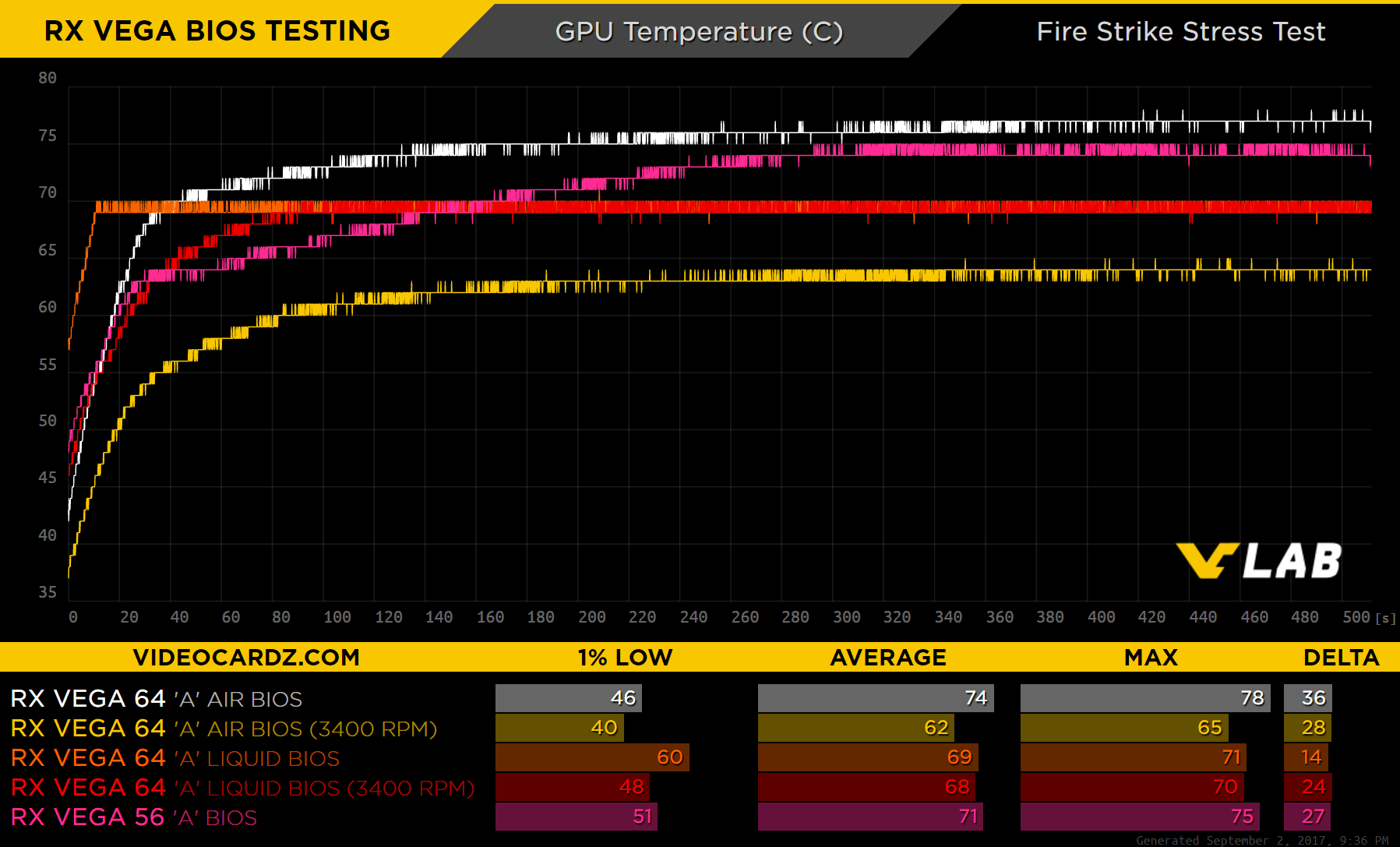Select the pink MAX bar showing 75
Image resolution: width=1400 pixels, height=847 pixels.
1140,817
